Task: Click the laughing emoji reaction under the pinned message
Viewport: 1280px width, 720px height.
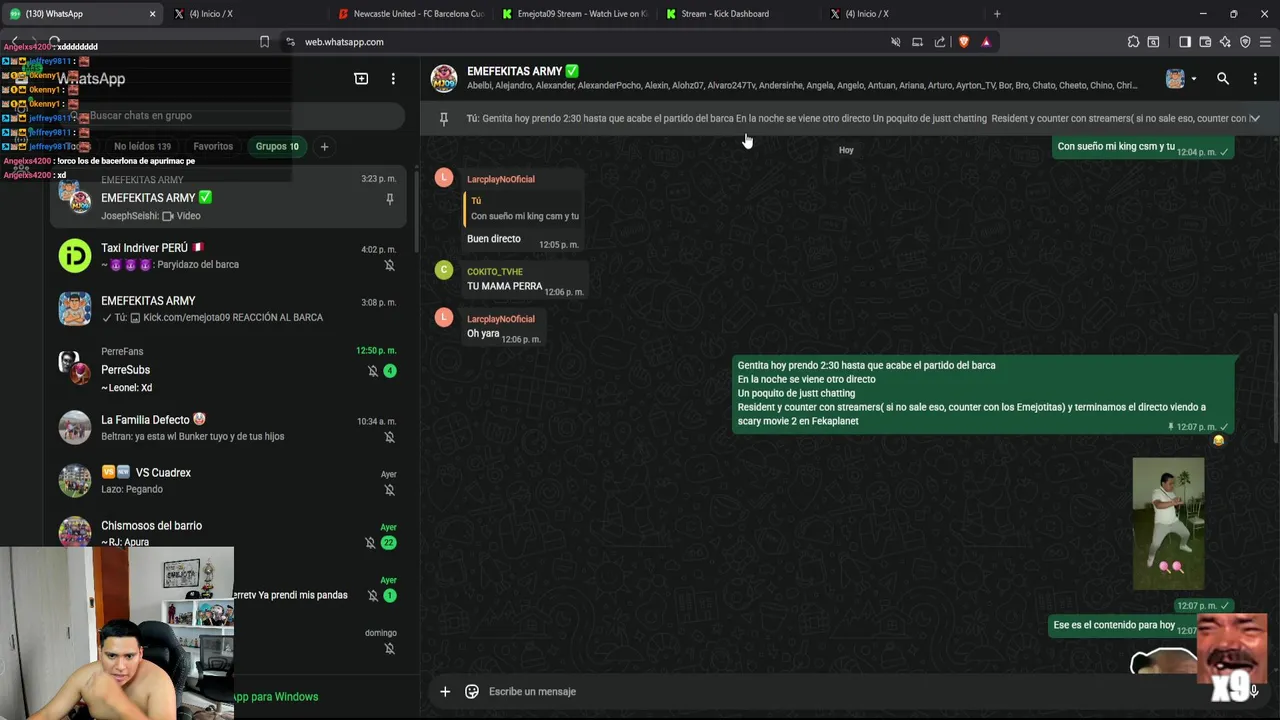Action: pos(1218,440)
